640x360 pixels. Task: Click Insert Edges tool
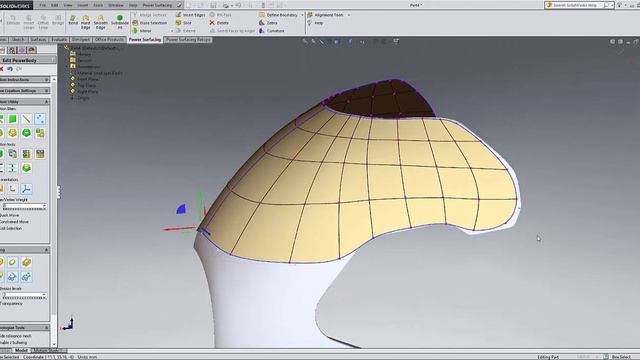[x=190, y=15]
